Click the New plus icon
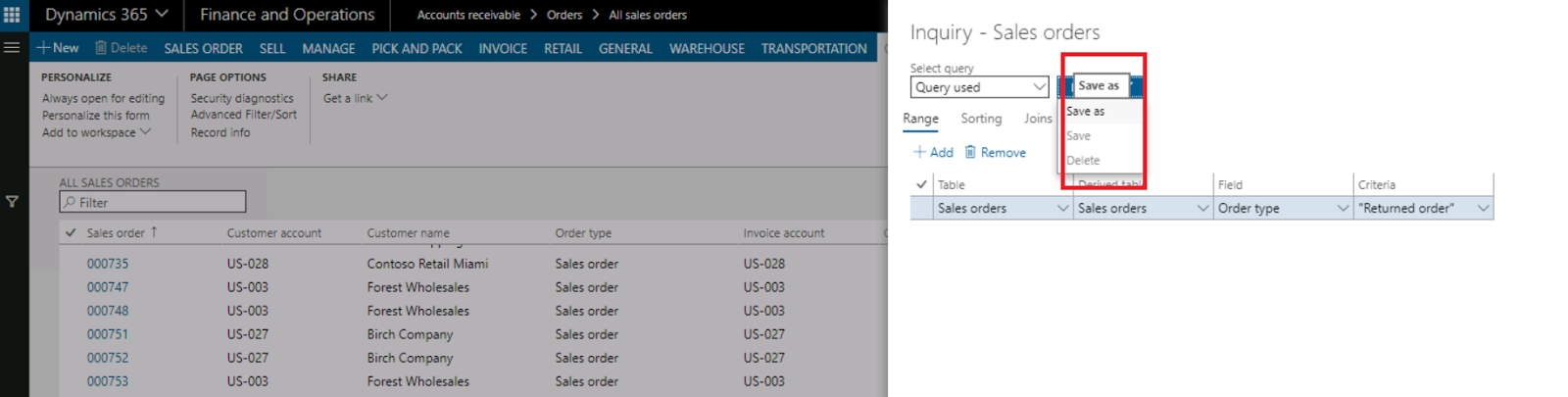 coord(43,48)
